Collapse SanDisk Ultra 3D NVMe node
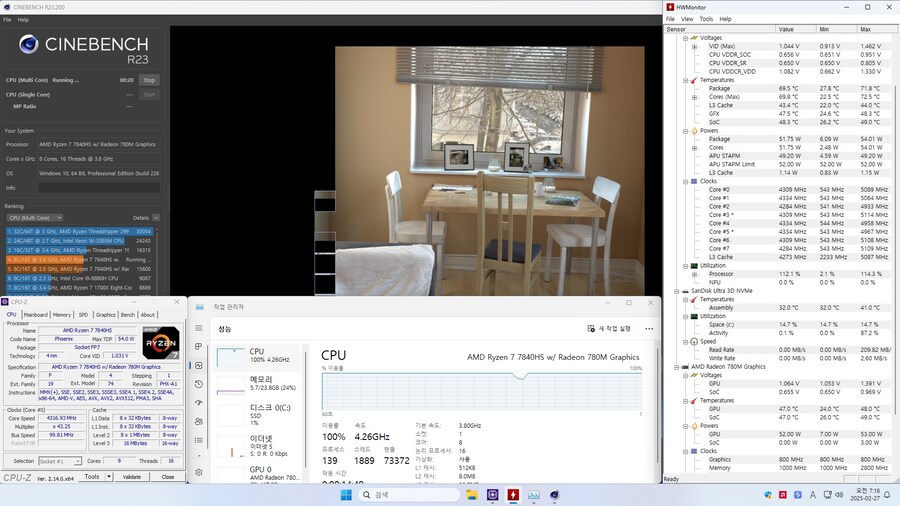900x506 pixels. [677, 291]
